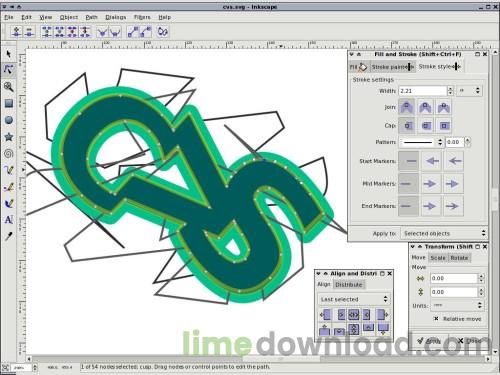Open the Last selected align dropdown

(354, 299)
